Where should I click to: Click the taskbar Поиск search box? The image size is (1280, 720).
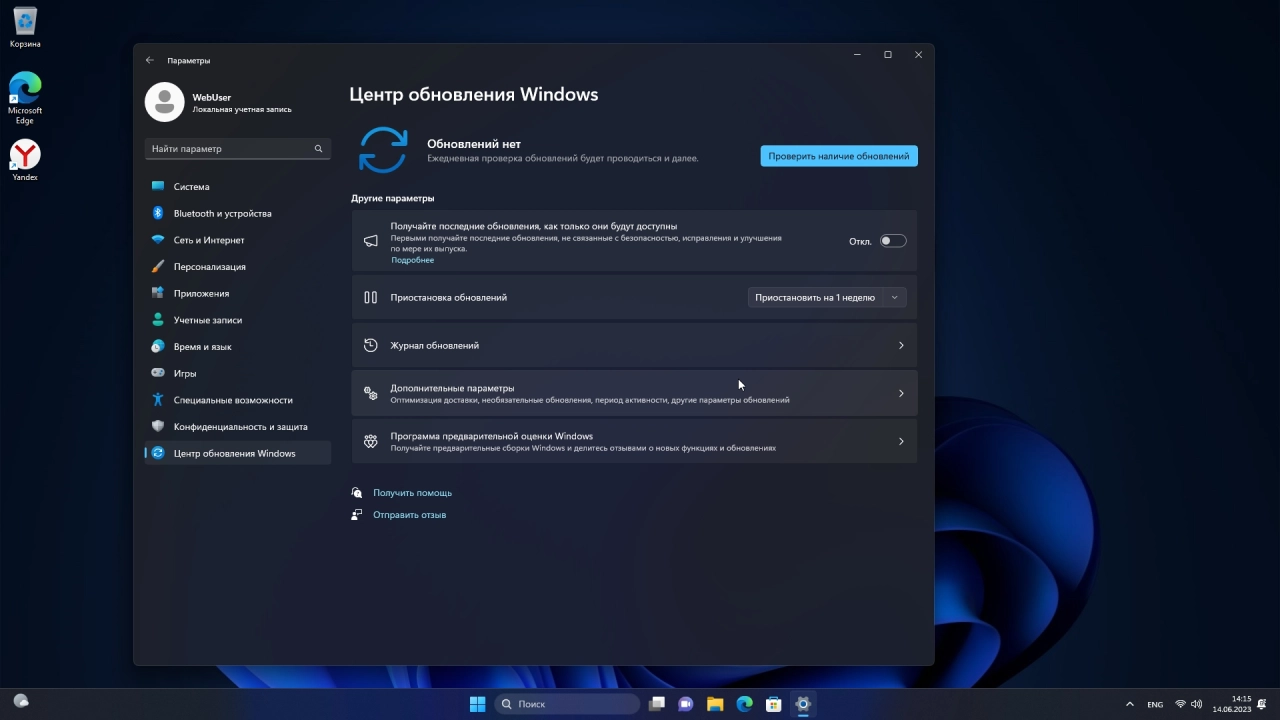pyautogui.click(x=567, y=704)
